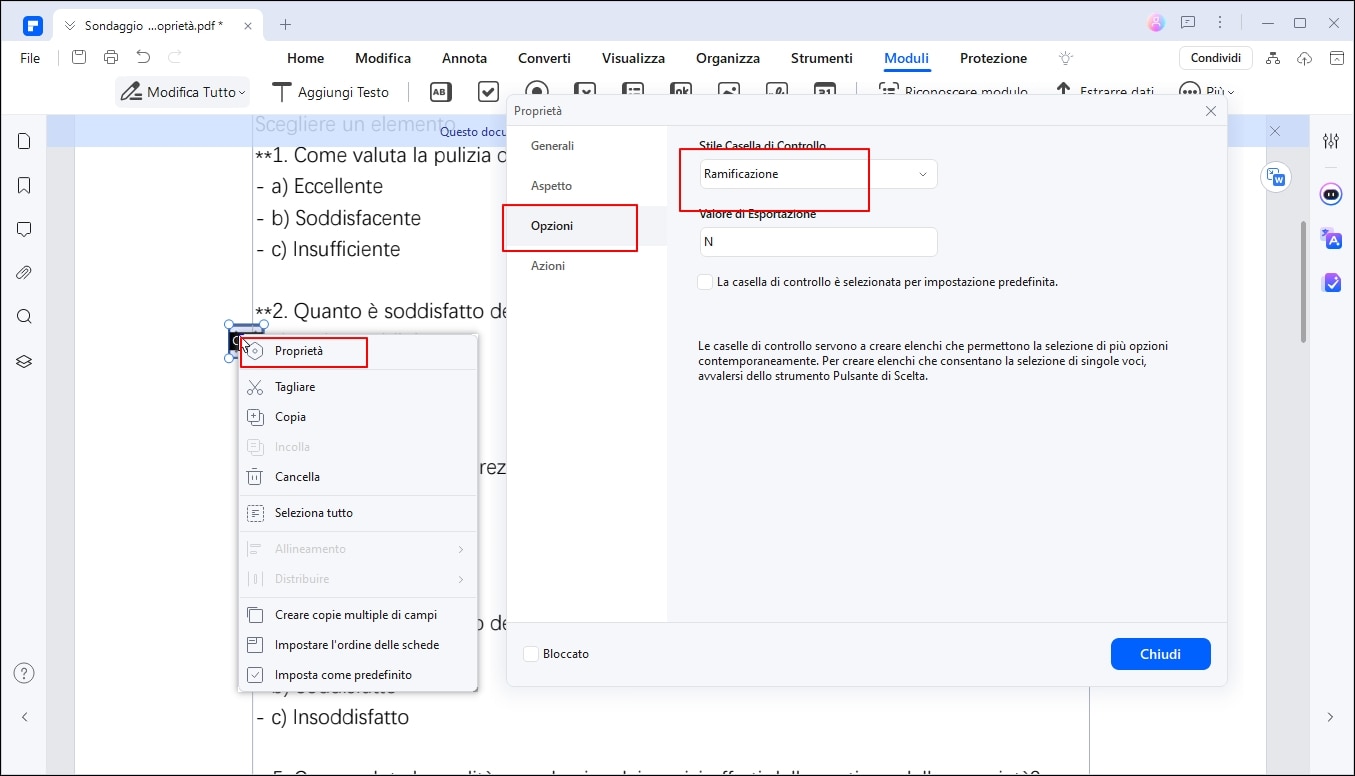Choose Impostare l'ordine delle schede
The height and width of the screenshot is (776, 1355).
[358, 645]
